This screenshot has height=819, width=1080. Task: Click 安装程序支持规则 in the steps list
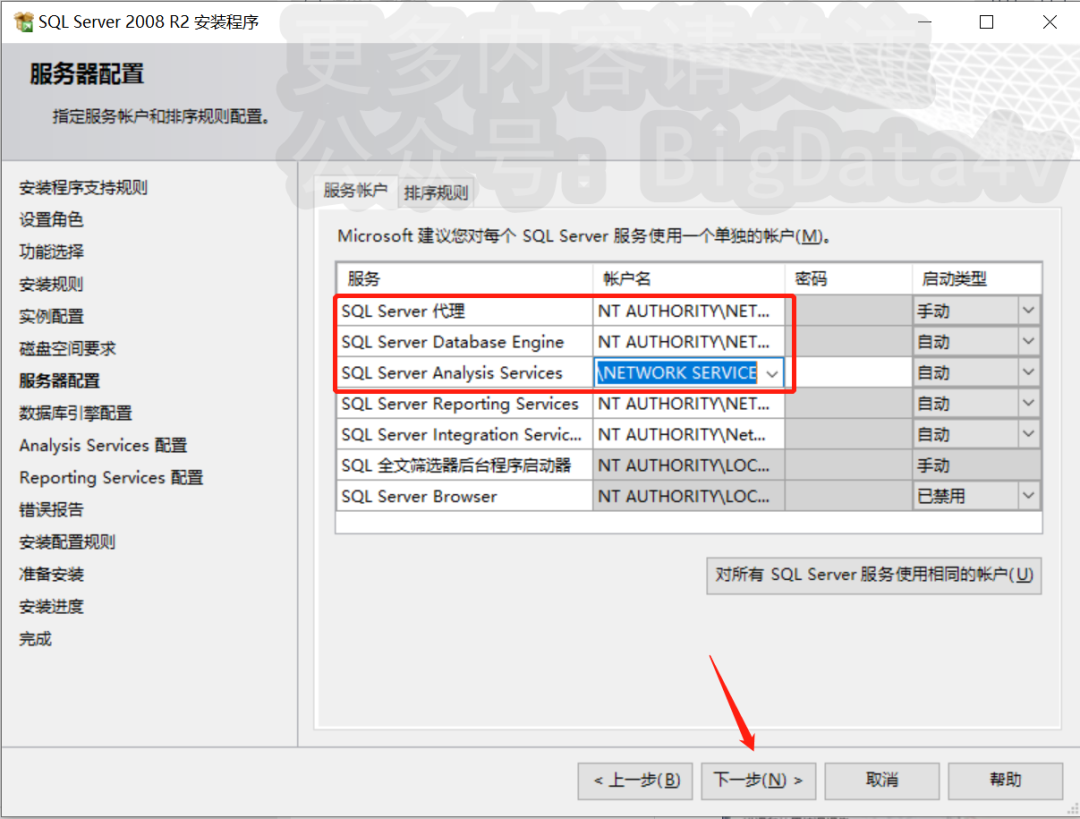click(x=83, y=187)
